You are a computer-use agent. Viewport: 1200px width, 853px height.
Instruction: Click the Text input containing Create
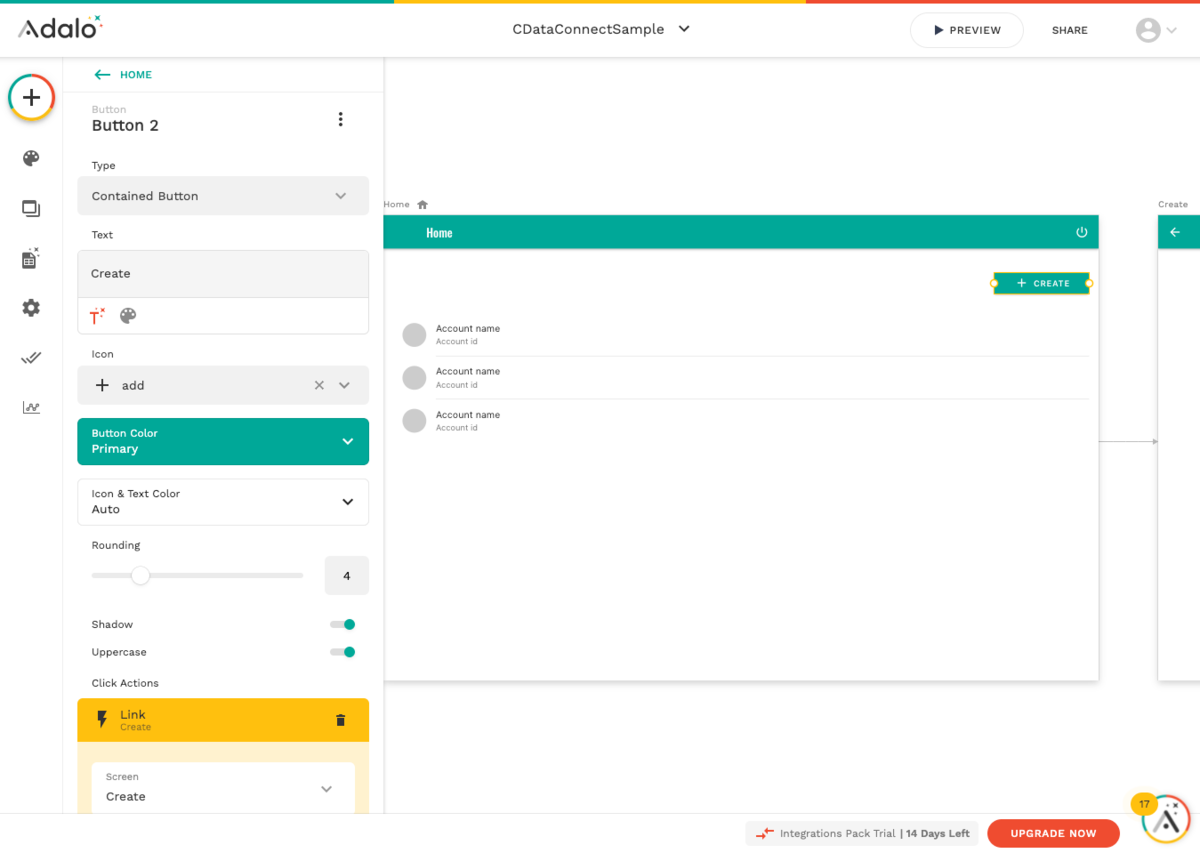223,274
